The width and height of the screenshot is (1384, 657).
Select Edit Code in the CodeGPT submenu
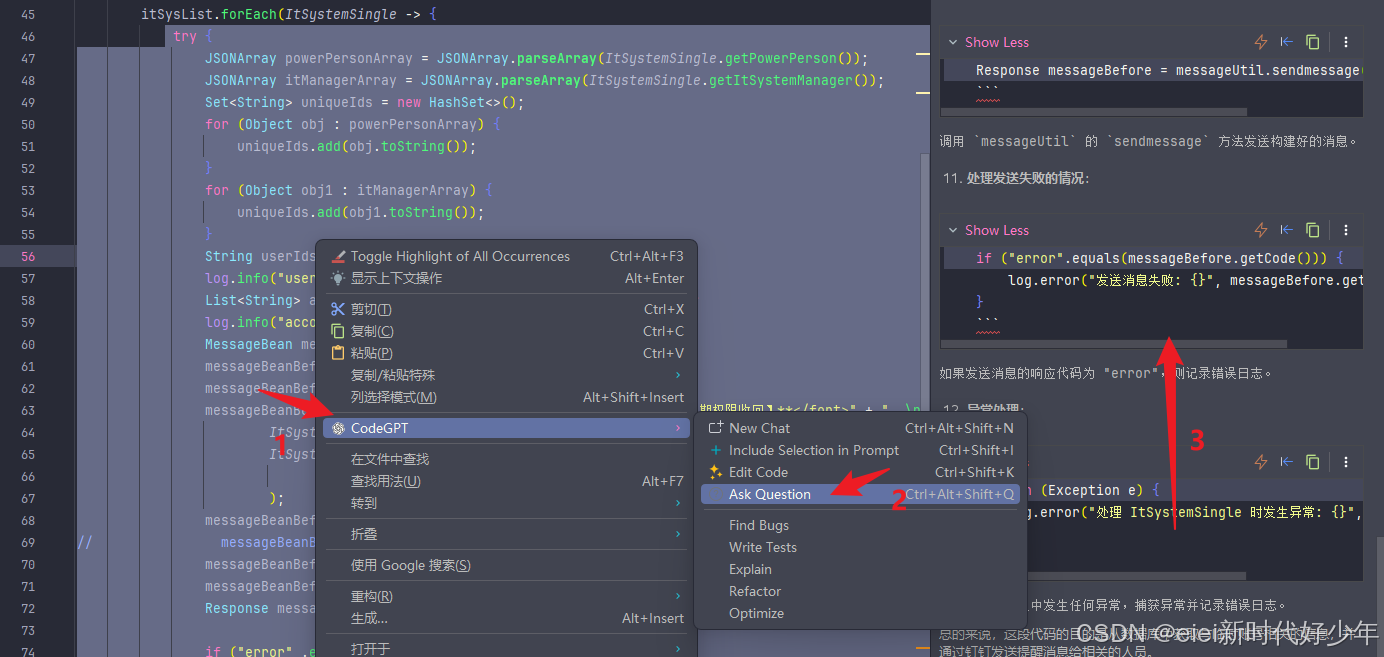[860, 472]
